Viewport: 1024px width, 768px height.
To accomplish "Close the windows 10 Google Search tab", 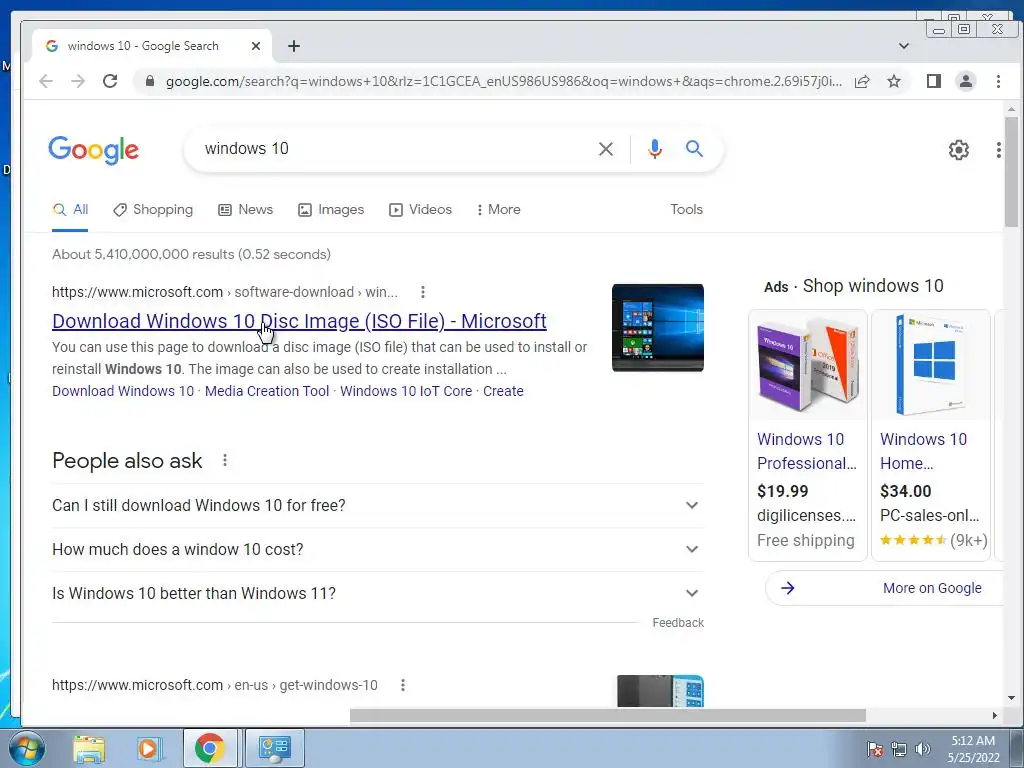I will click(x=256, y=46).
